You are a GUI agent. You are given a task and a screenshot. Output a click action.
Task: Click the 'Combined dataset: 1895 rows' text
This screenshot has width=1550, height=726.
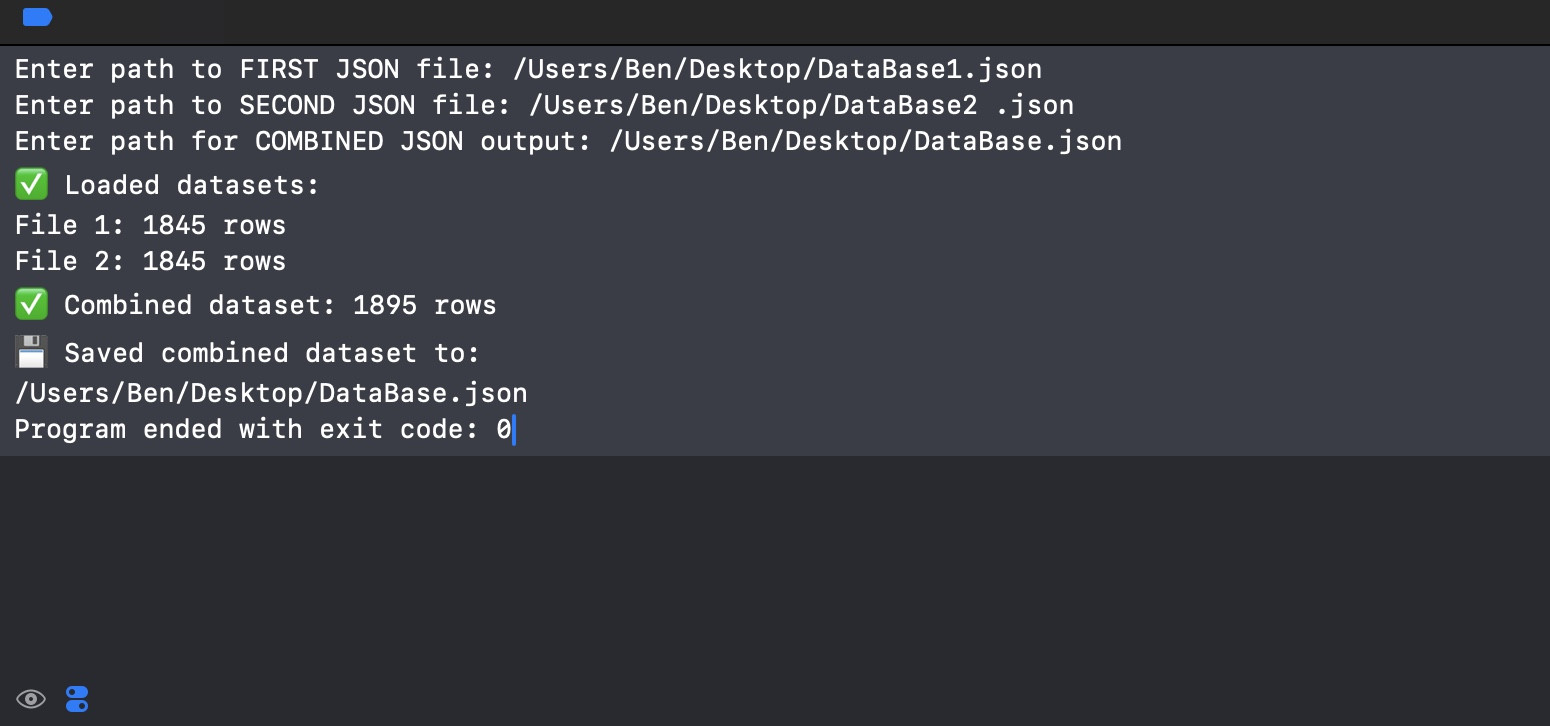(280, 305)
